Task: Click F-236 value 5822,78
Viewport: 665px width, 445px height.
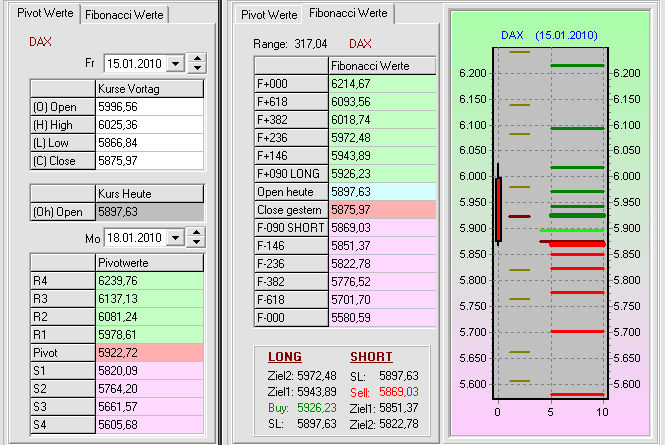Action: click(x=382, y=264)
